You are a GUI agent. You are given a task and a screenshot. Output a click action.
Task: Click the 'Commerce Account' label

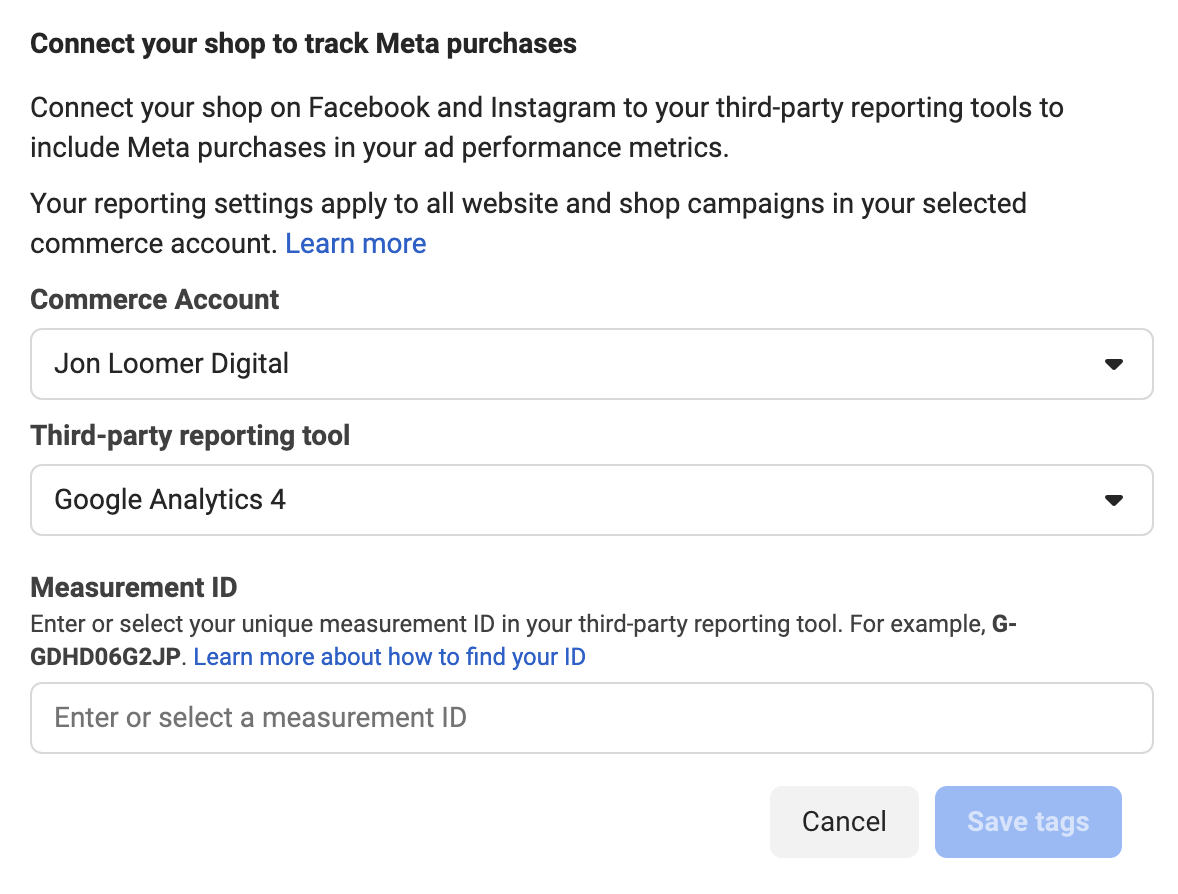point(155,299)
